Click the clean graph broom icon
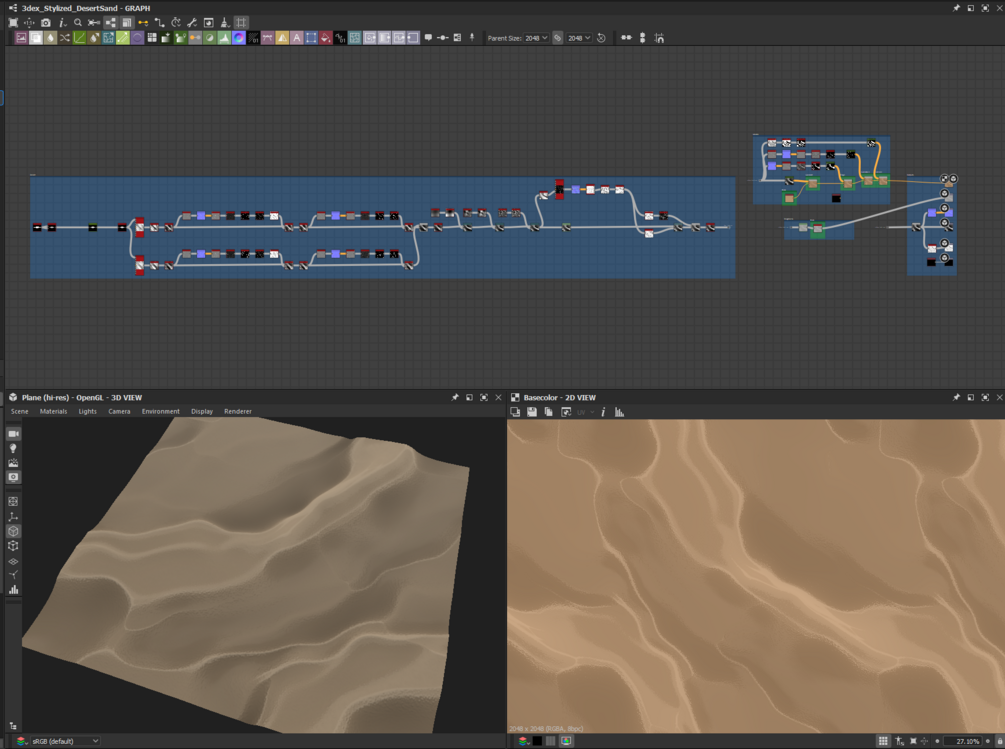Viewport: 1005px width, 749px height. (225, 22)
